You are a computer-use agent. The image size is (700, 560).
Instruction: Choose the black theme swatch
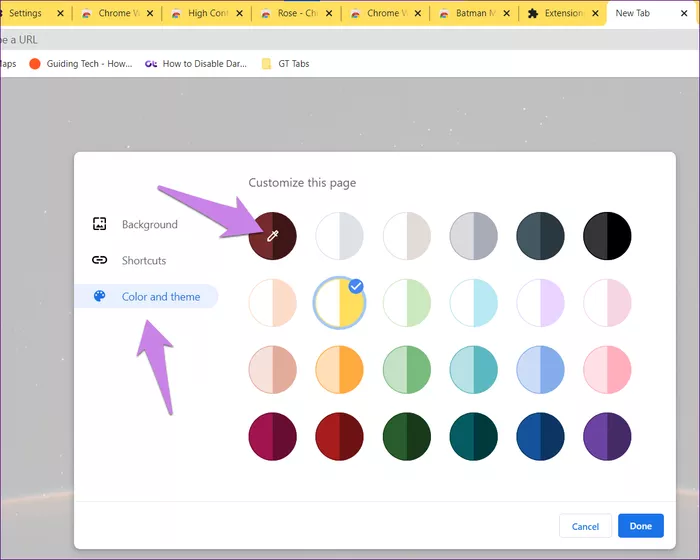click(x=607, y=236)
